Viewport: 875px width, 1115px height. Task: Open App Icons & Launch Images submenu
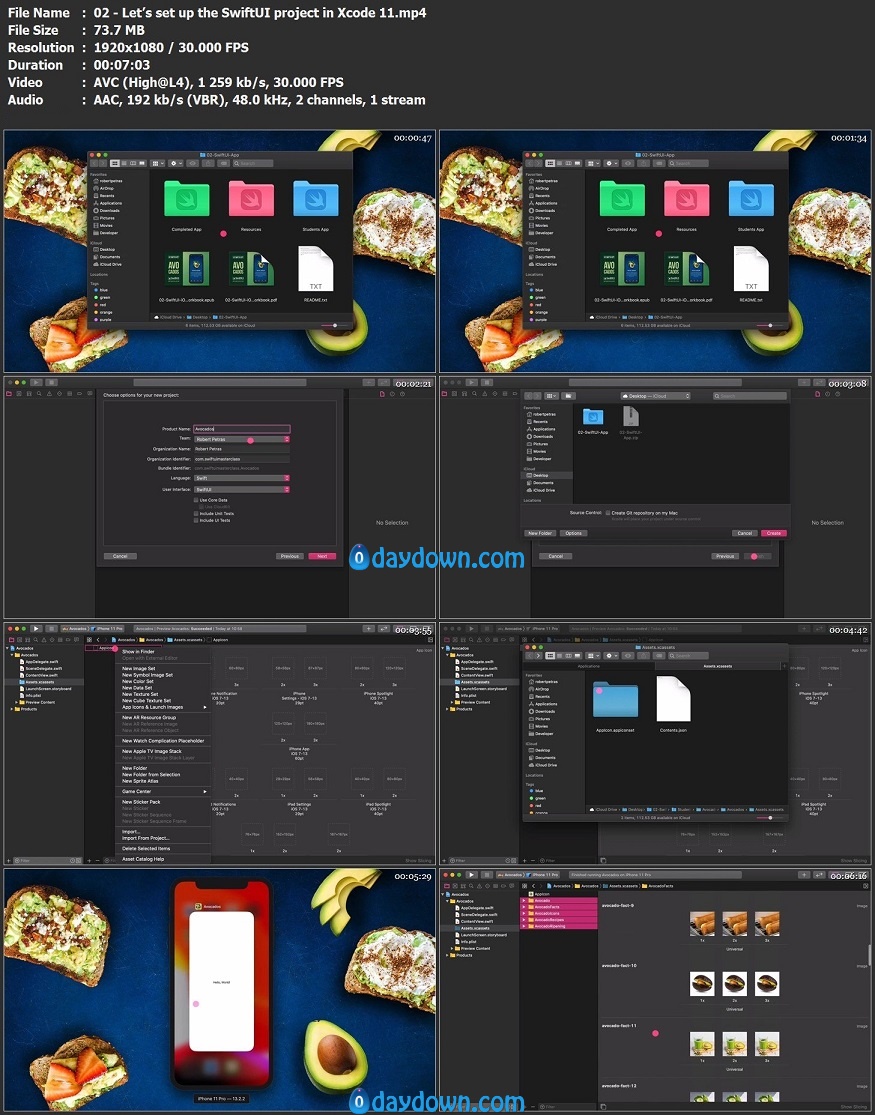[x=164, y=707]
